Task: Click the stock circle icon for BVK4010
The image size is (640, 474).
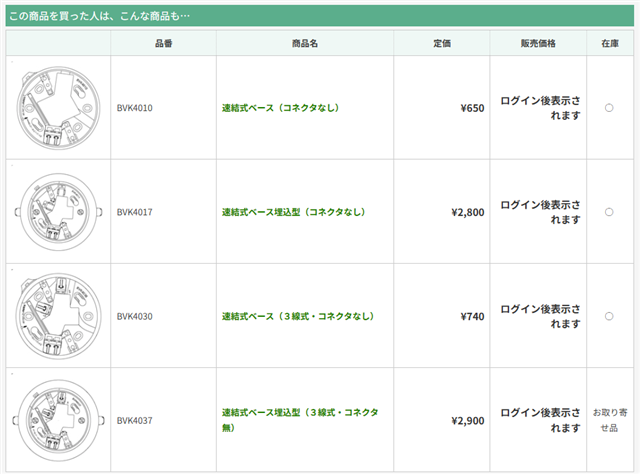Action: (x=609, y=108)
